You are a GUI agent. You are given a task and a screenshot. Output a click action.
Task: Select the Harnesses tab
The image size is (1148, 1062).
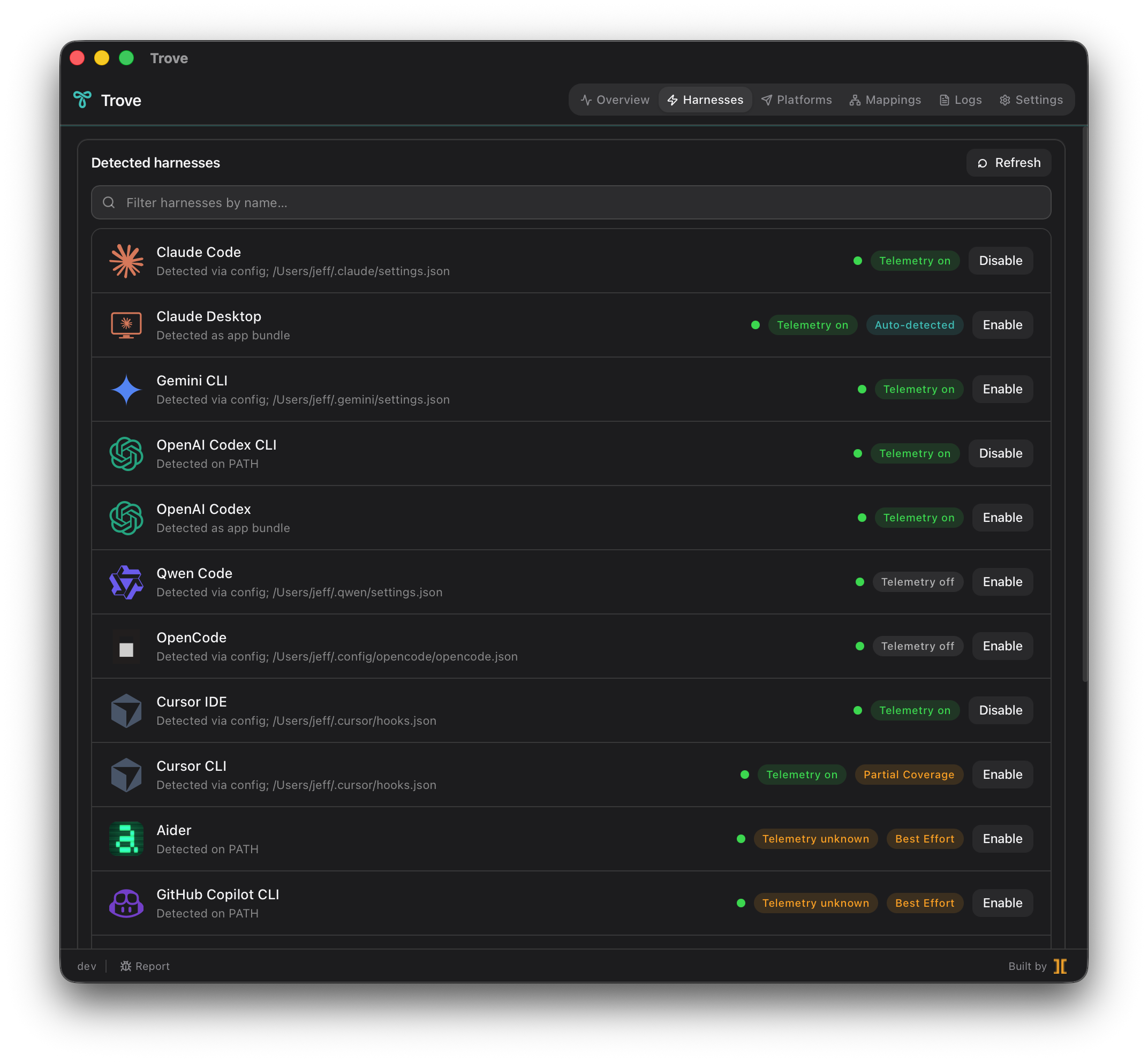point(705,100)
